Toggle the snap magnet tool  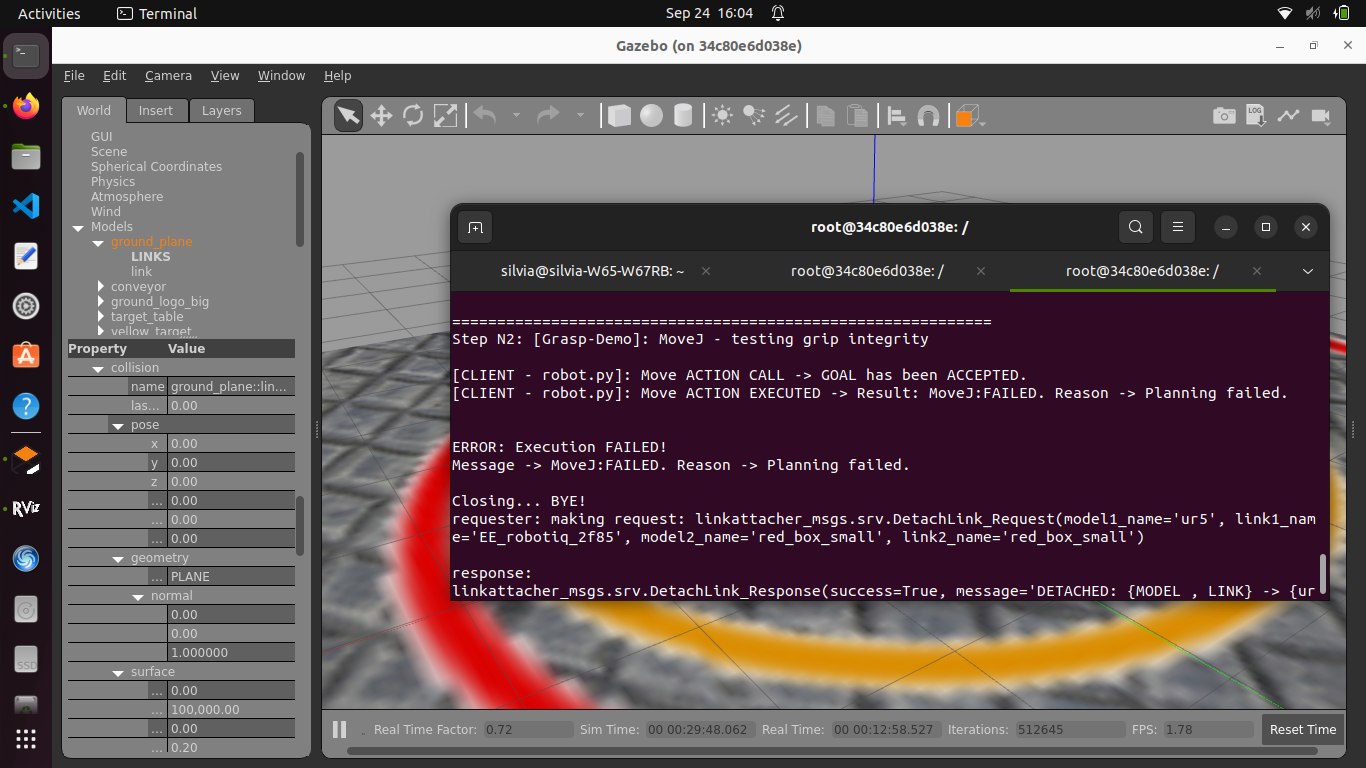(928, 116)
